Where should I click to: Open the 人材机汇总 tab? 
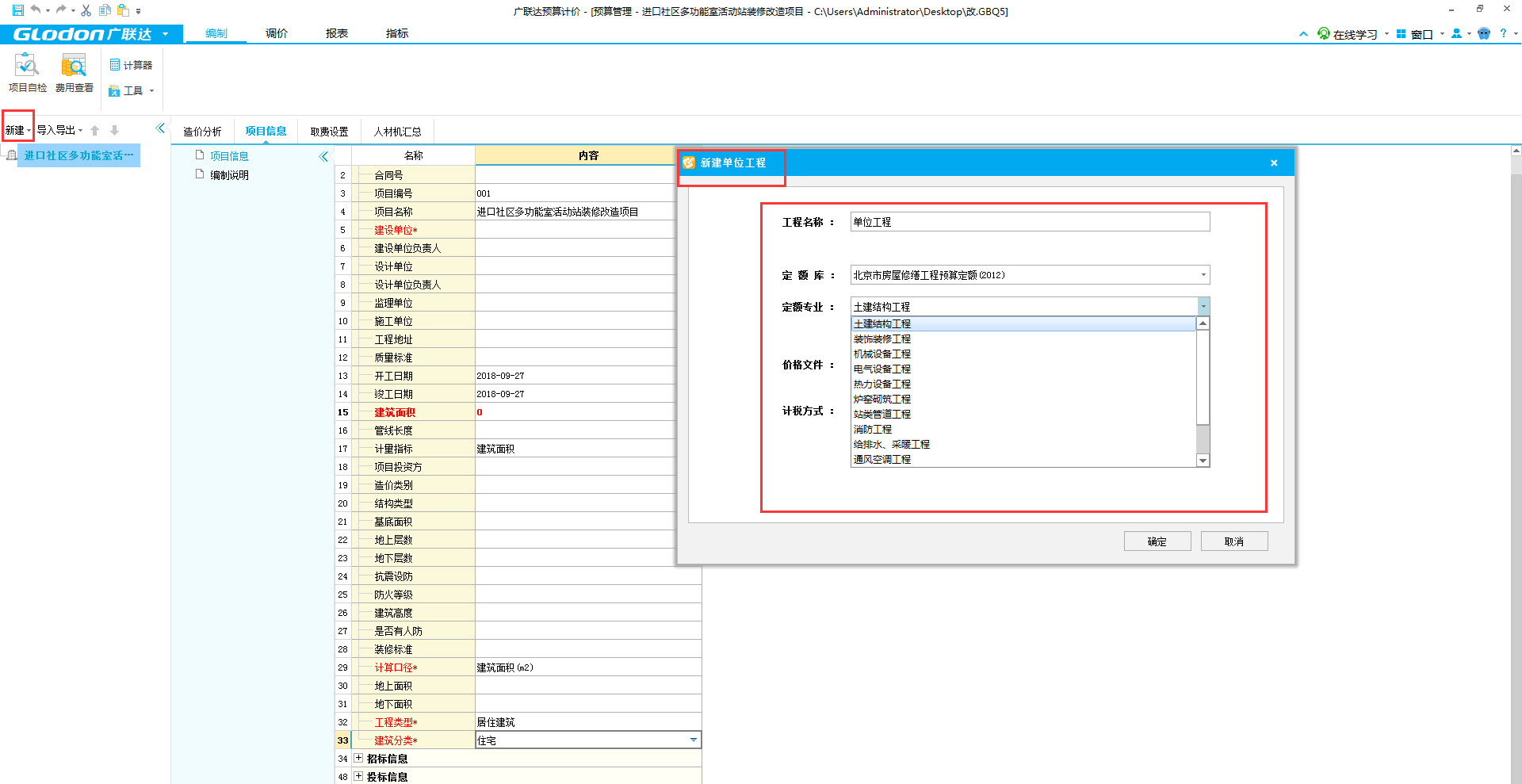point(398,132)
